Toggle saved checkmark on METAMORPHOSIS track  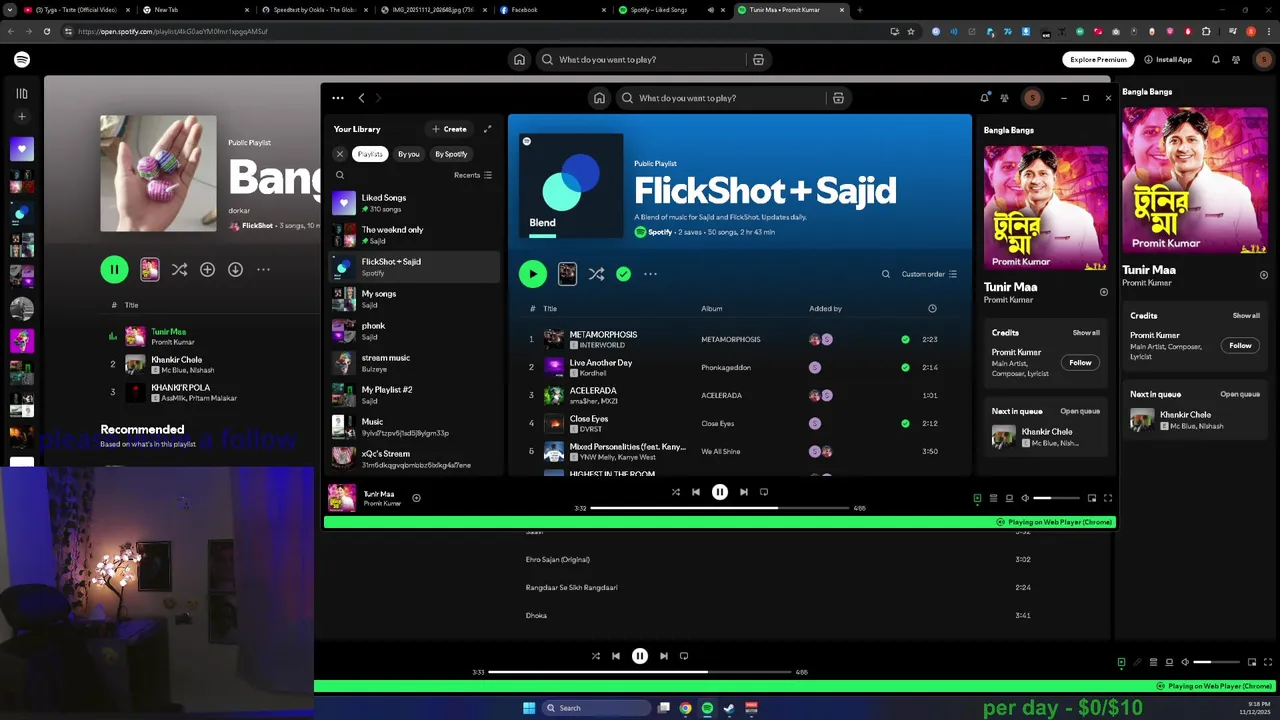coord(905,340)
